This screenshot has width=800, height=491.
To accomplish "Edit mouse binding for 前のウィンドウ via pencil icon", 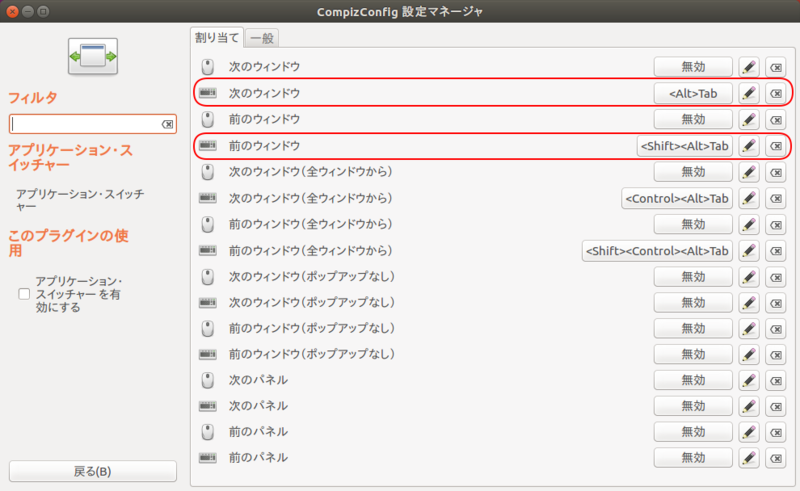I will coord(748,119).
